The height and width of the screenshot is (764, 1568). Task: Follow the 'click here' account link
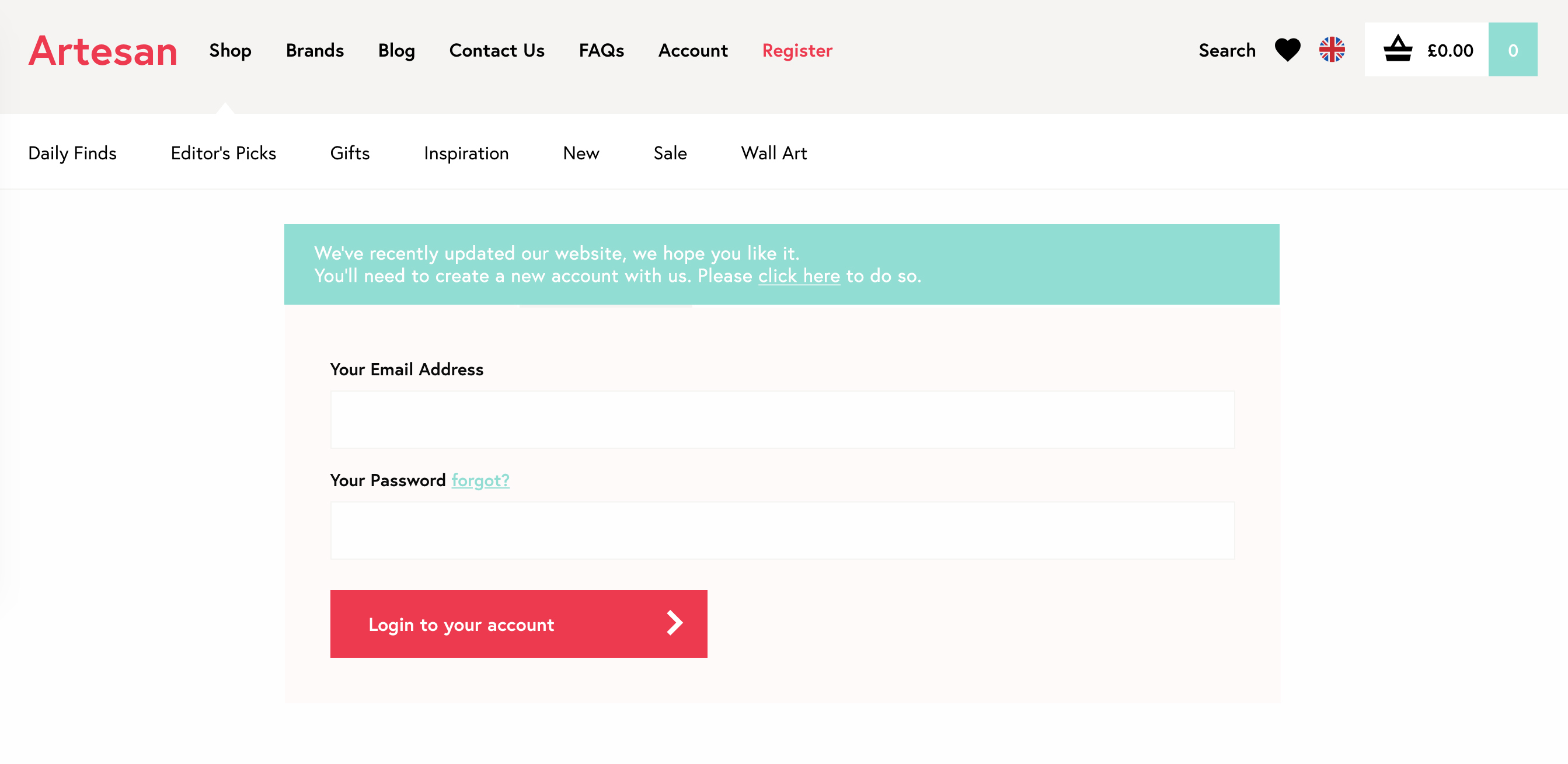pyautogui.click(x=799, y=275)
